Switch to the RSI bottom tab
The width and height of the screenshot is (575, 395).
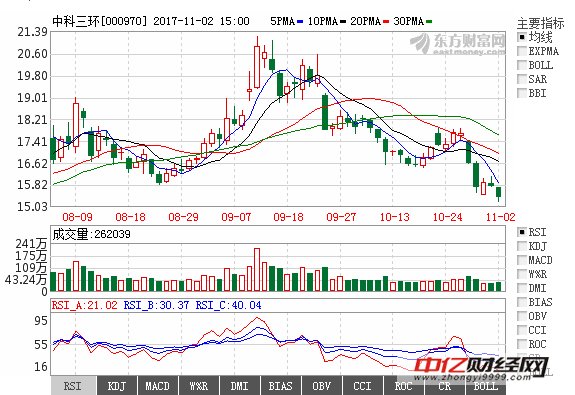pos(73,386)
